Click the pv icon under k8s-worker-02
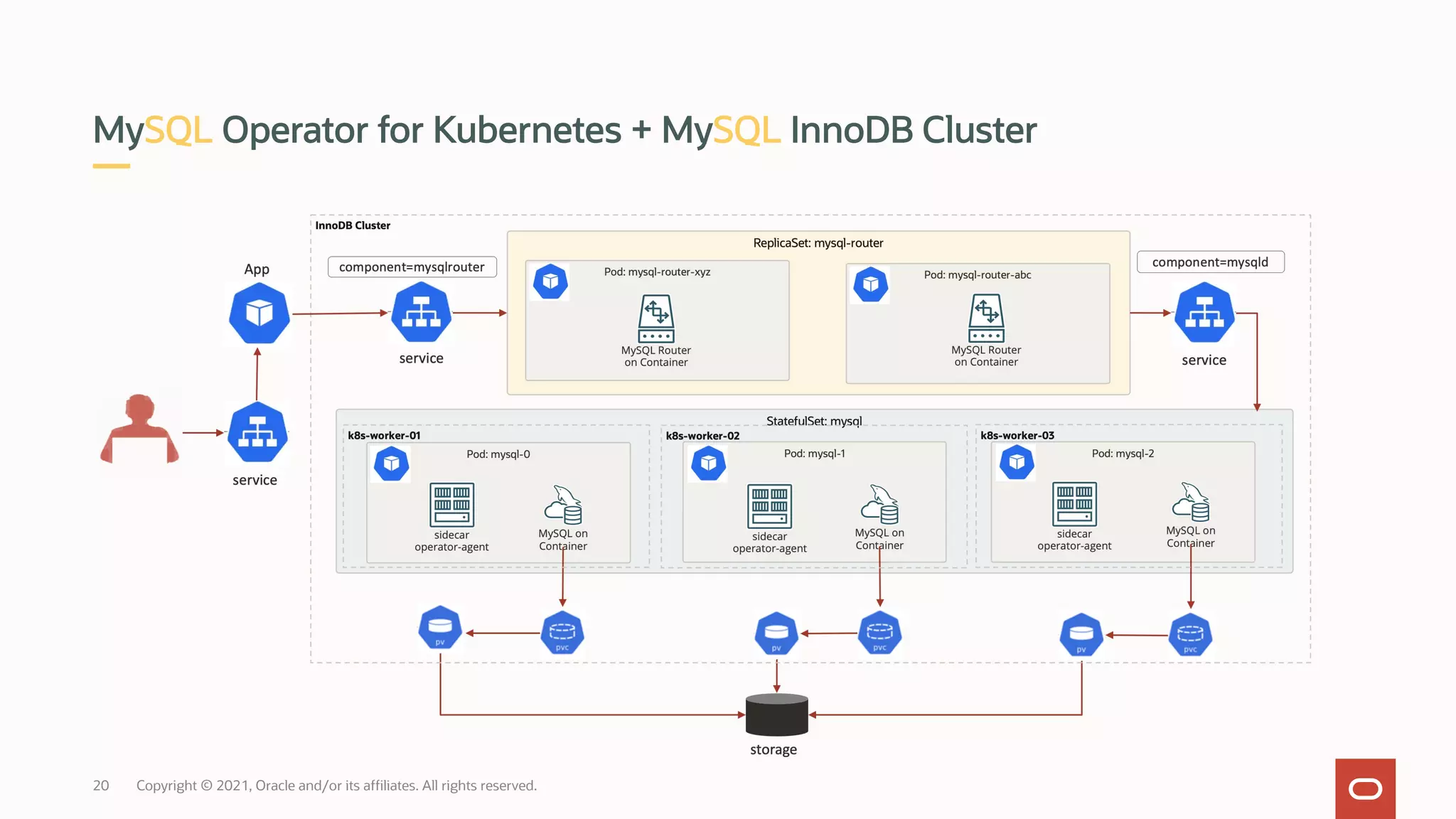1456x819 pixels. [776, 633]
